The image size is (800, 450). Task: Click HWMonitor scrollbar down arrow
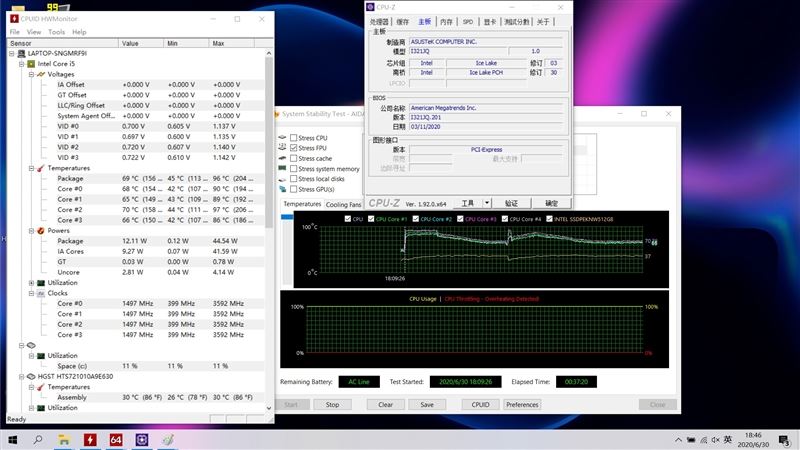[269, 408]
